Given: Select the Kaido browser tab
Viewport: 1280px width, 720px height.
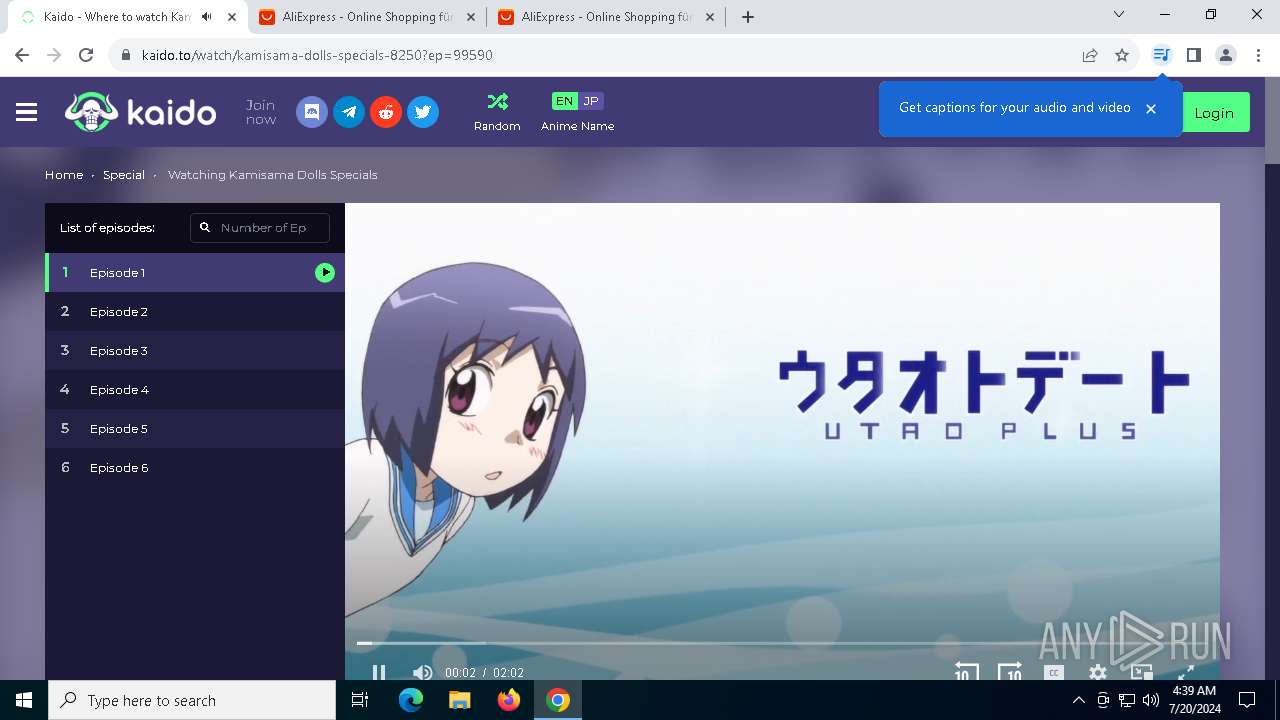Looking at the screenshot, I should click(126, 17).
